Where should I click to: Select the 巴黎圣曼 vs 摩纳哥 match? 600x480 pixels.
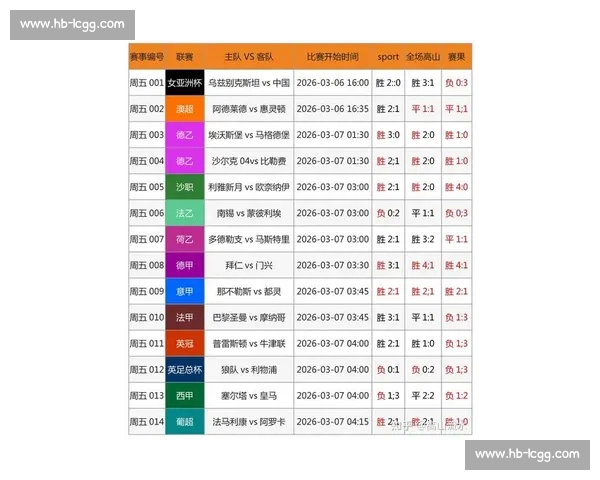coord(249,317)
